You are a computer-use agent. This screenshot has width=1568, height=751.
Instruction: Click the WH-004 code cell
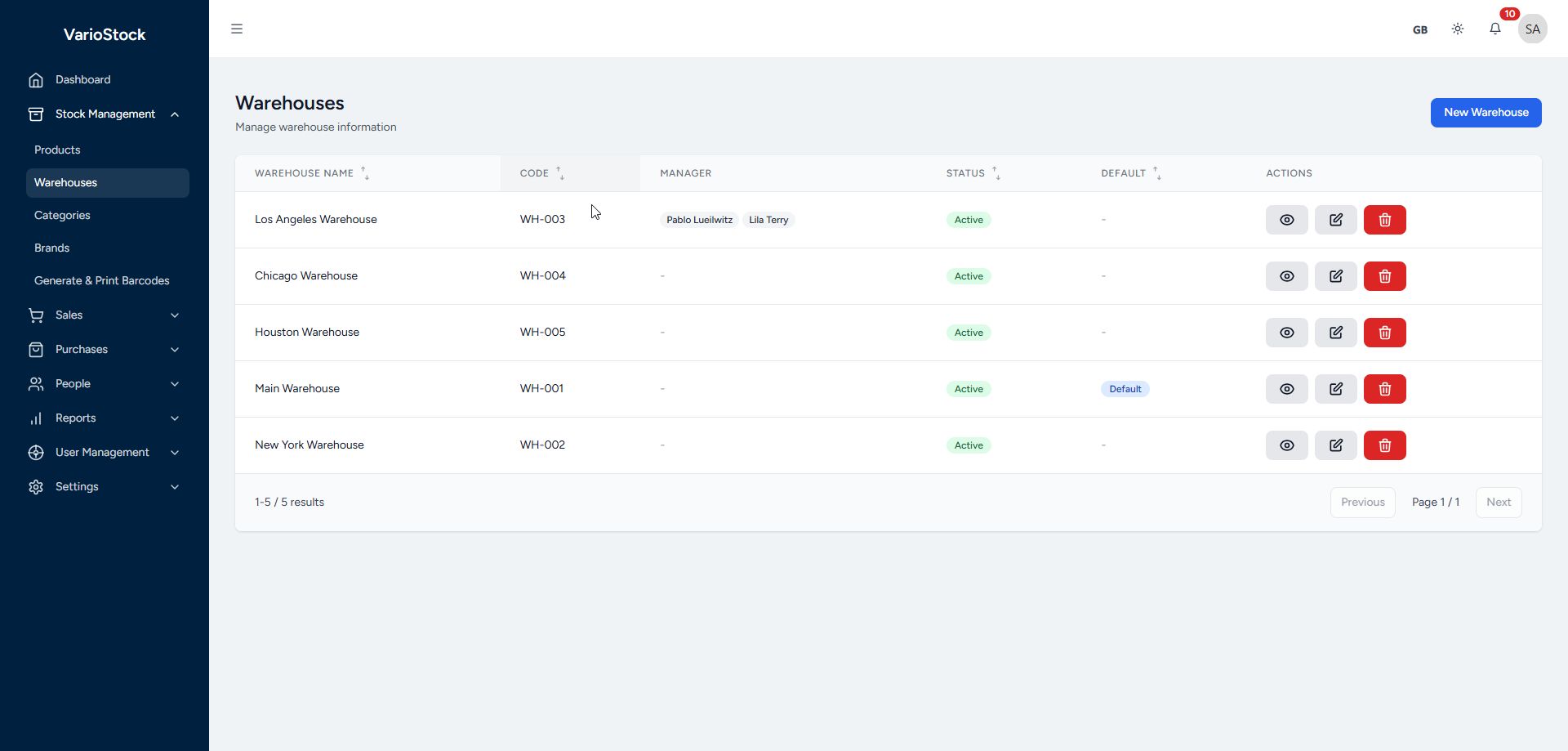pos(543,276)
